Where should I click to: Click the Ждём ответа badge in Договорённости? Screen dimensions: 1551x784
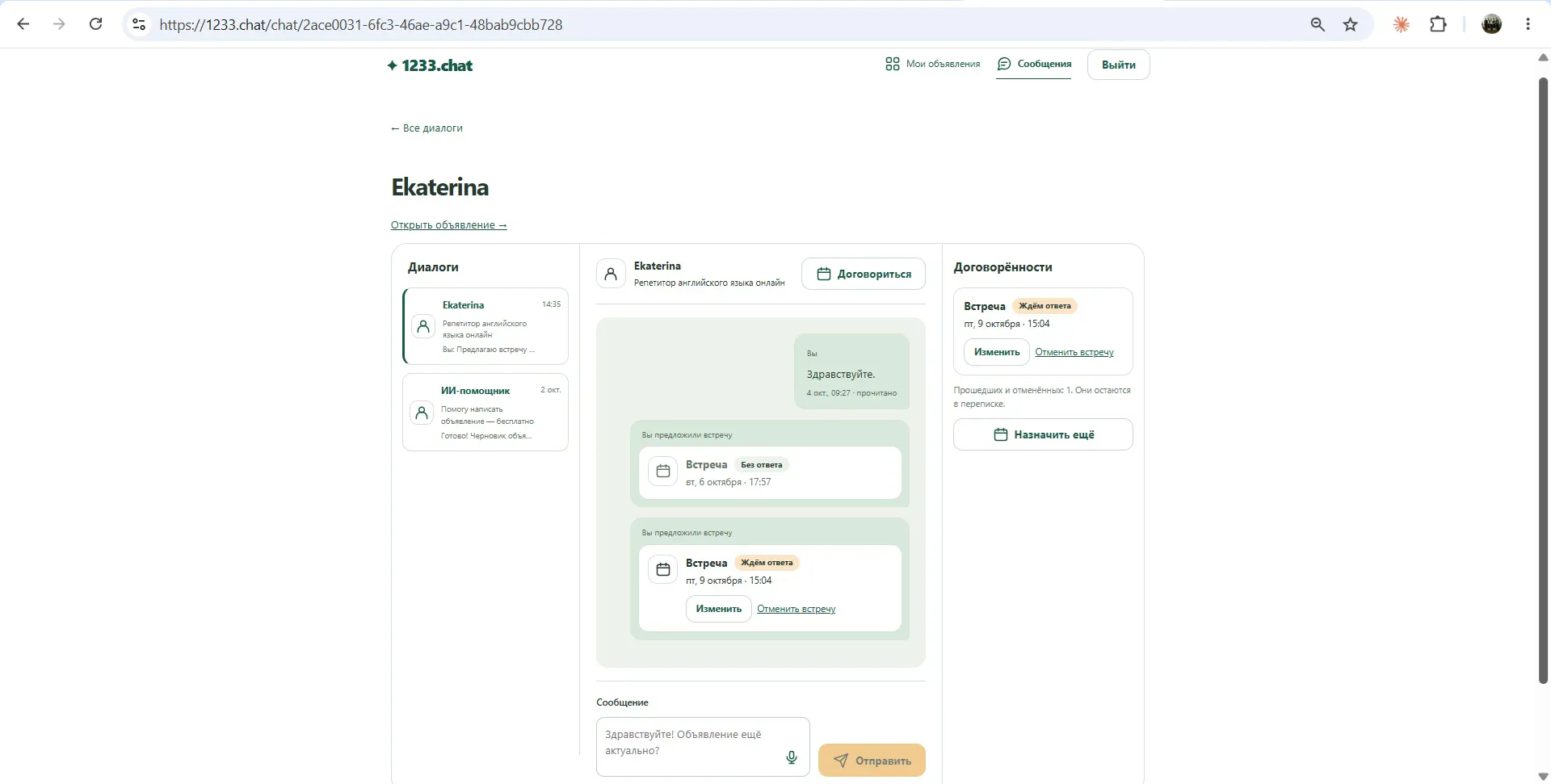click(x=1045, y=306)
